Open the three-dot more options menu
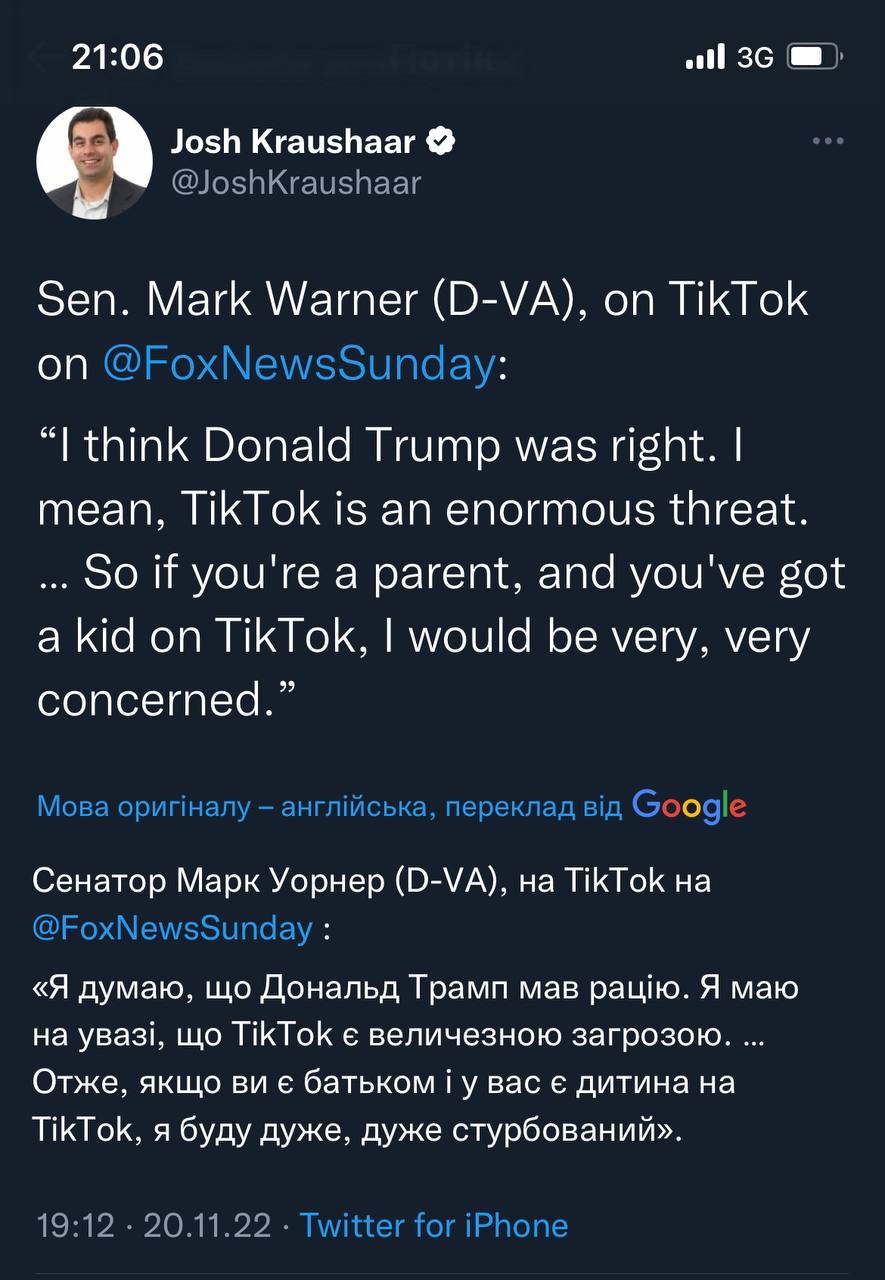Image resolution: width=885 pixels, height=1280 pixels. (828, 142)
